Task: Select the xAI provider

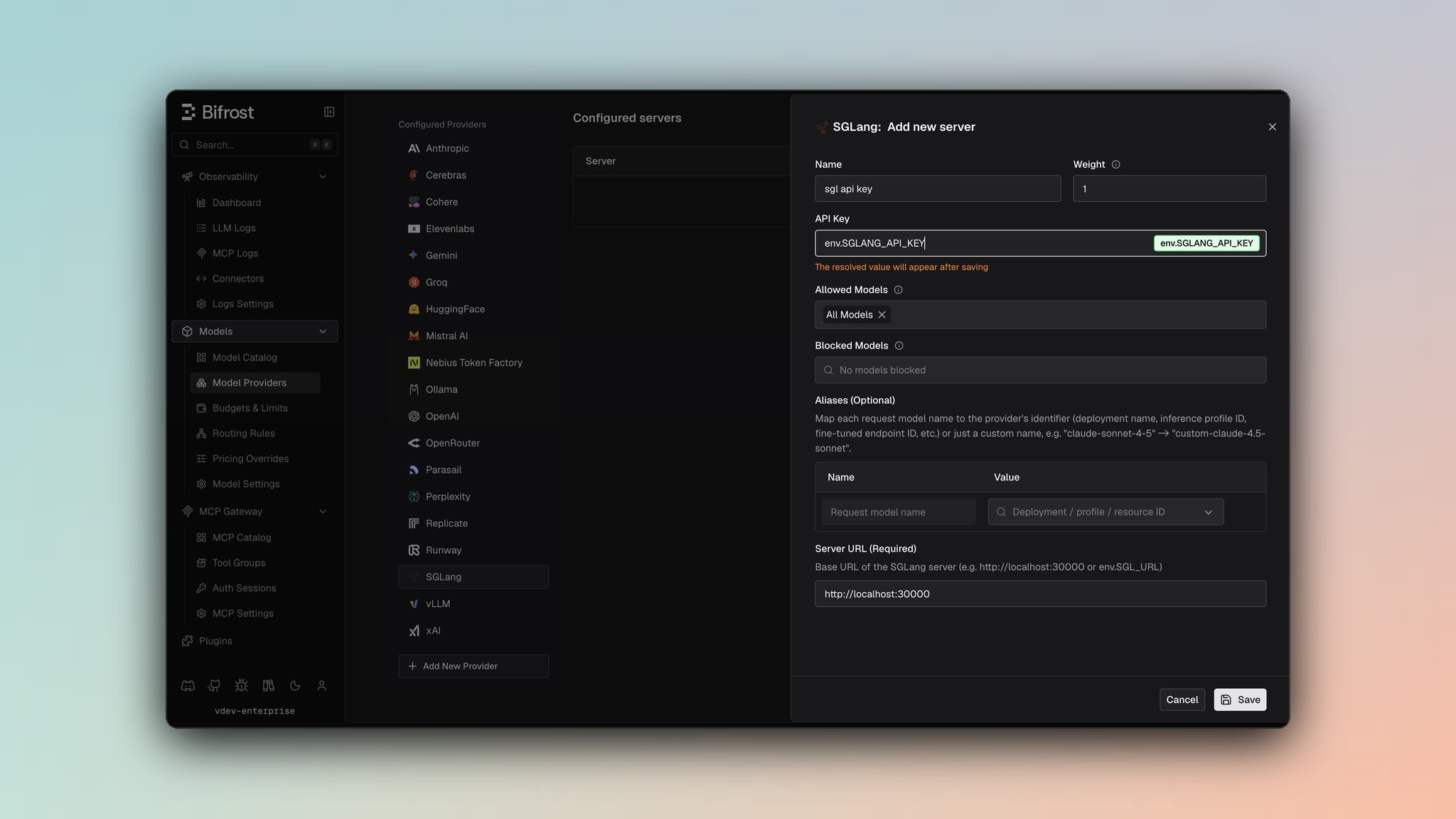Action: pyautogui.click(x=473, y=631)
